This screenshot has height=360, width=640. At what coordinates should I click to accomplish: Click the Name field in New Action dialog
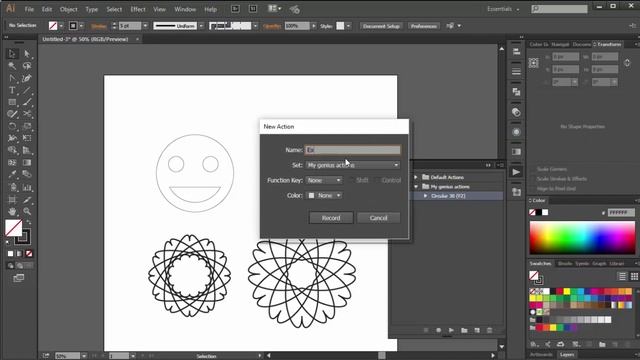[353, 150]
